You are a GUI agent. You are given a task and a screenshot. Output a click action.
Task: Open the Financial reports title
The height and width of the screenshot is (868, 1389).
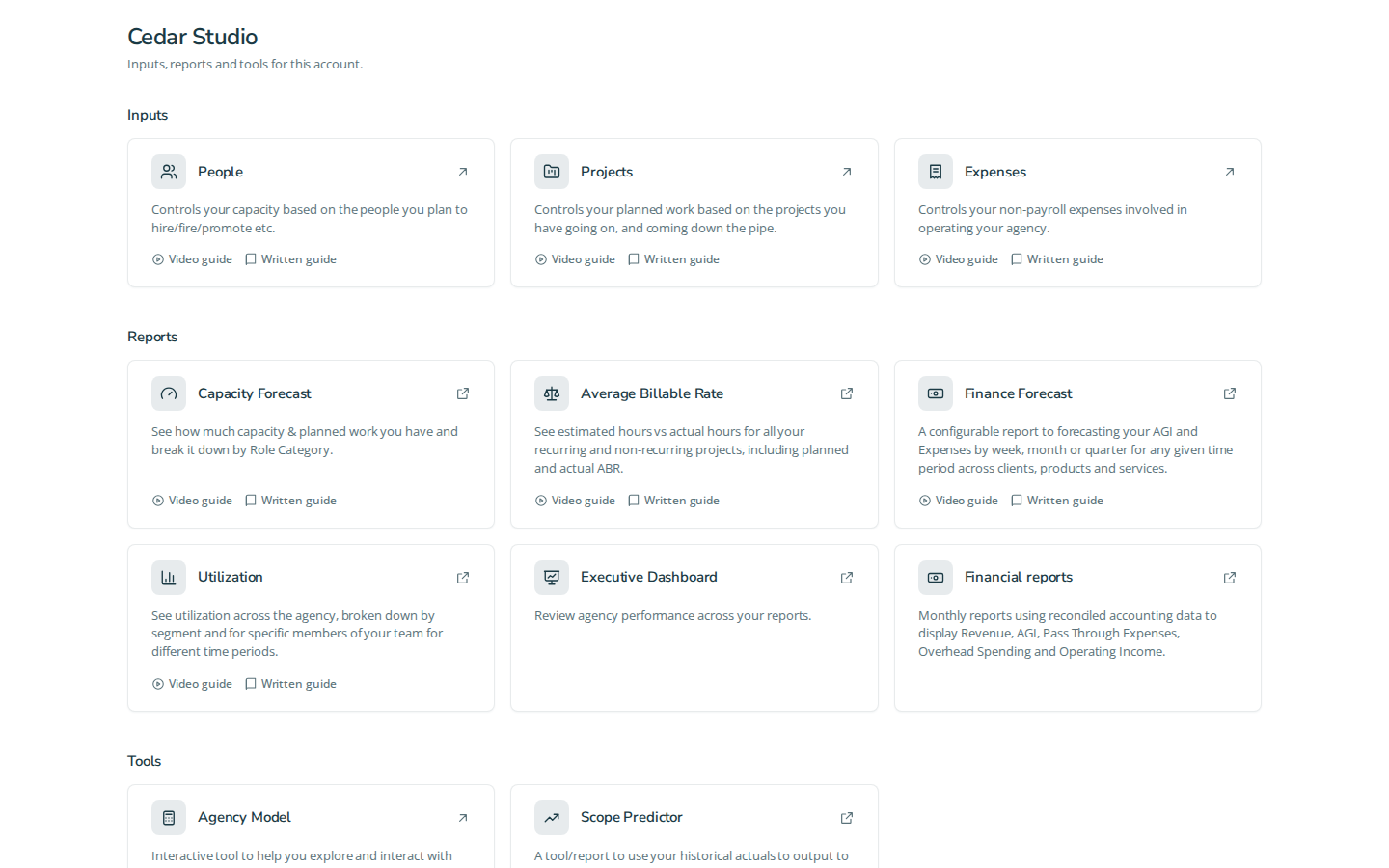(x=1019, y=577)
